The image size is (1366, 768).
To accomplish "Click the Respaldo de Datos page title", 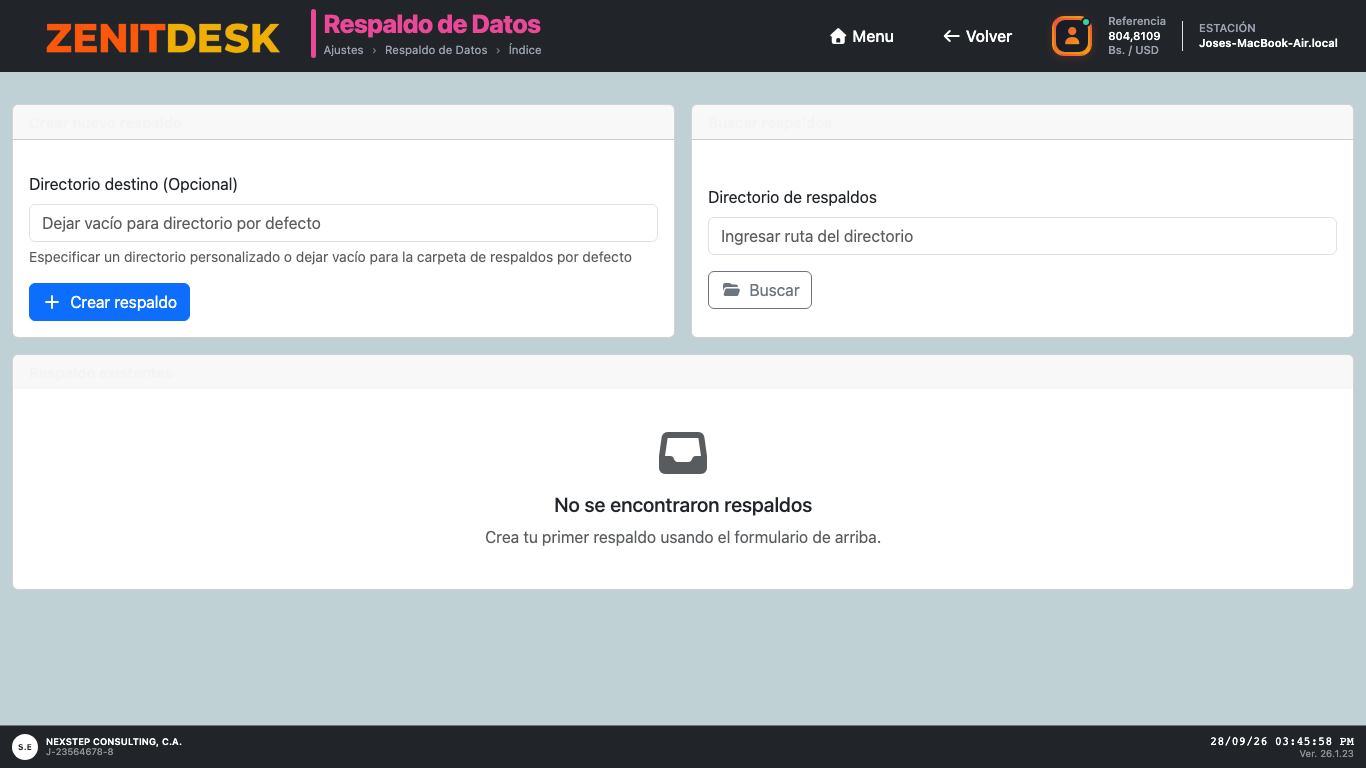I will pos(432,24).
